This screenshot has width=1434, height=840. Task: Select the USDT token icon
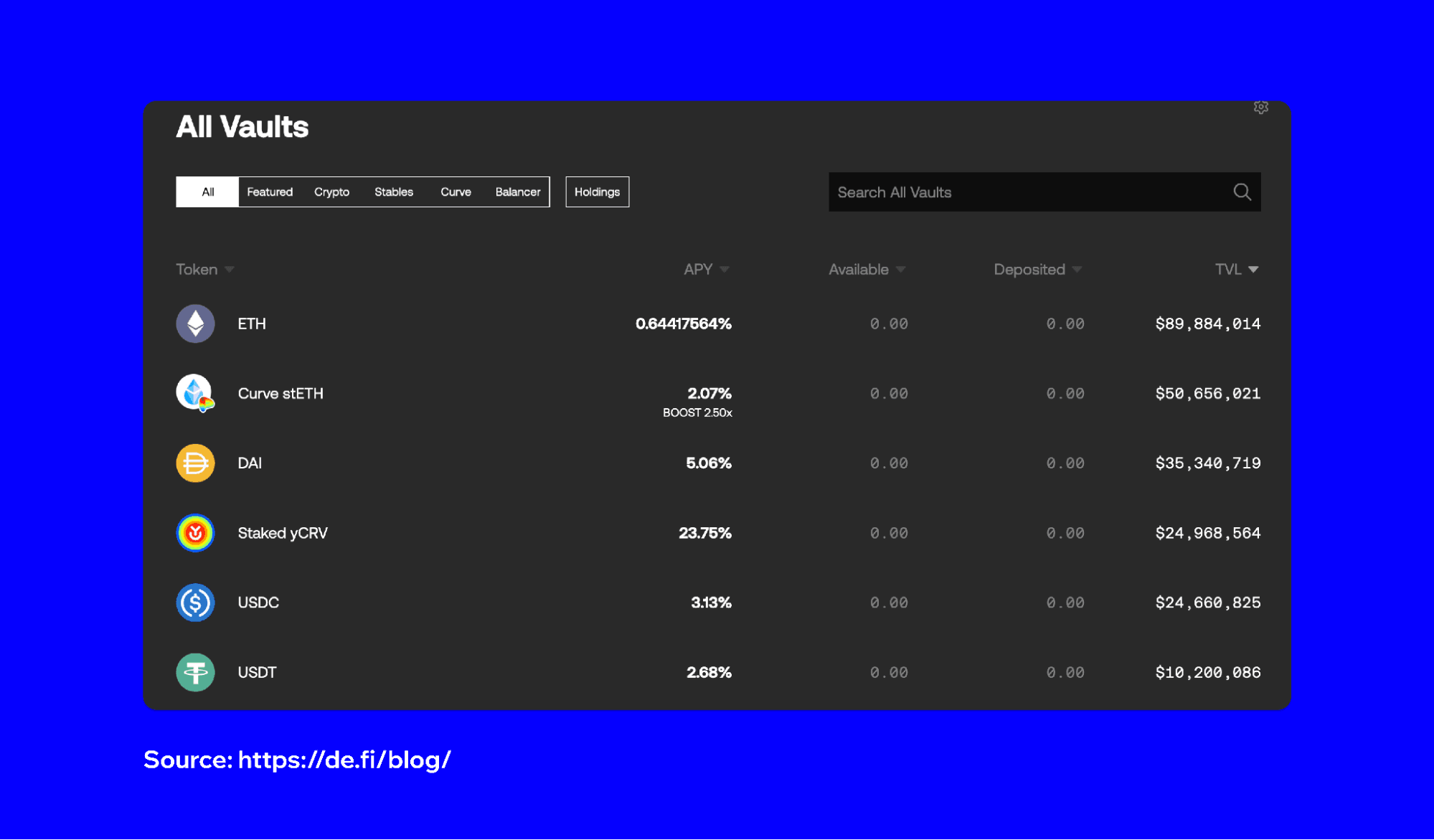(195, 672)
